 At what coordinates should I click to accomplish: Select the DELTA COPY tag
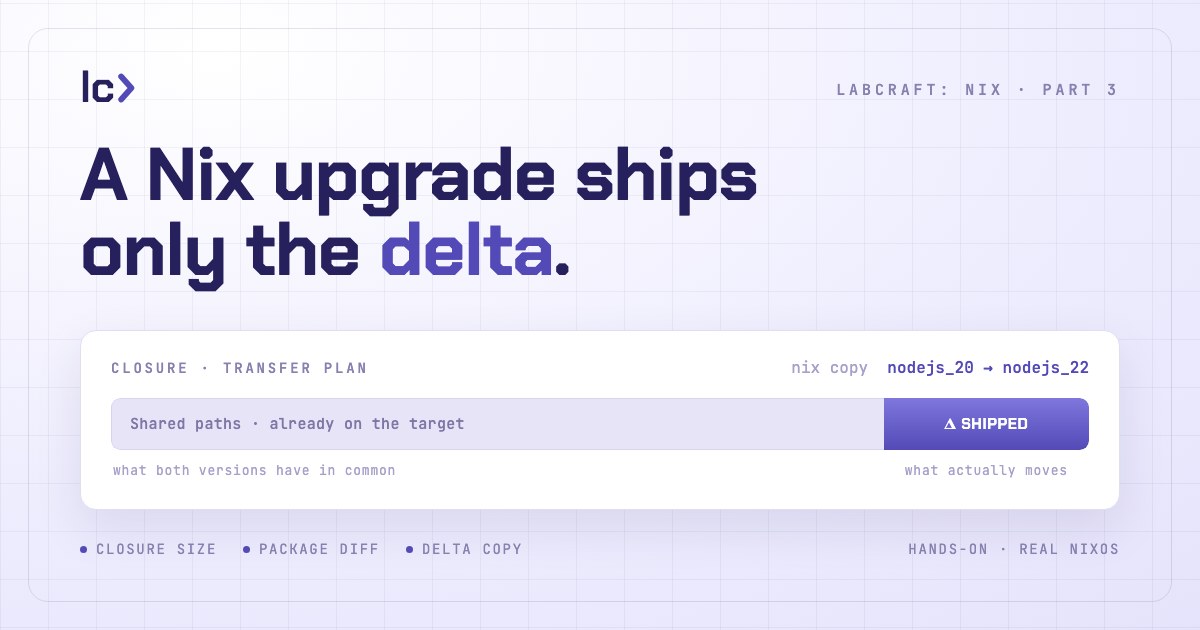coord(464,549)
